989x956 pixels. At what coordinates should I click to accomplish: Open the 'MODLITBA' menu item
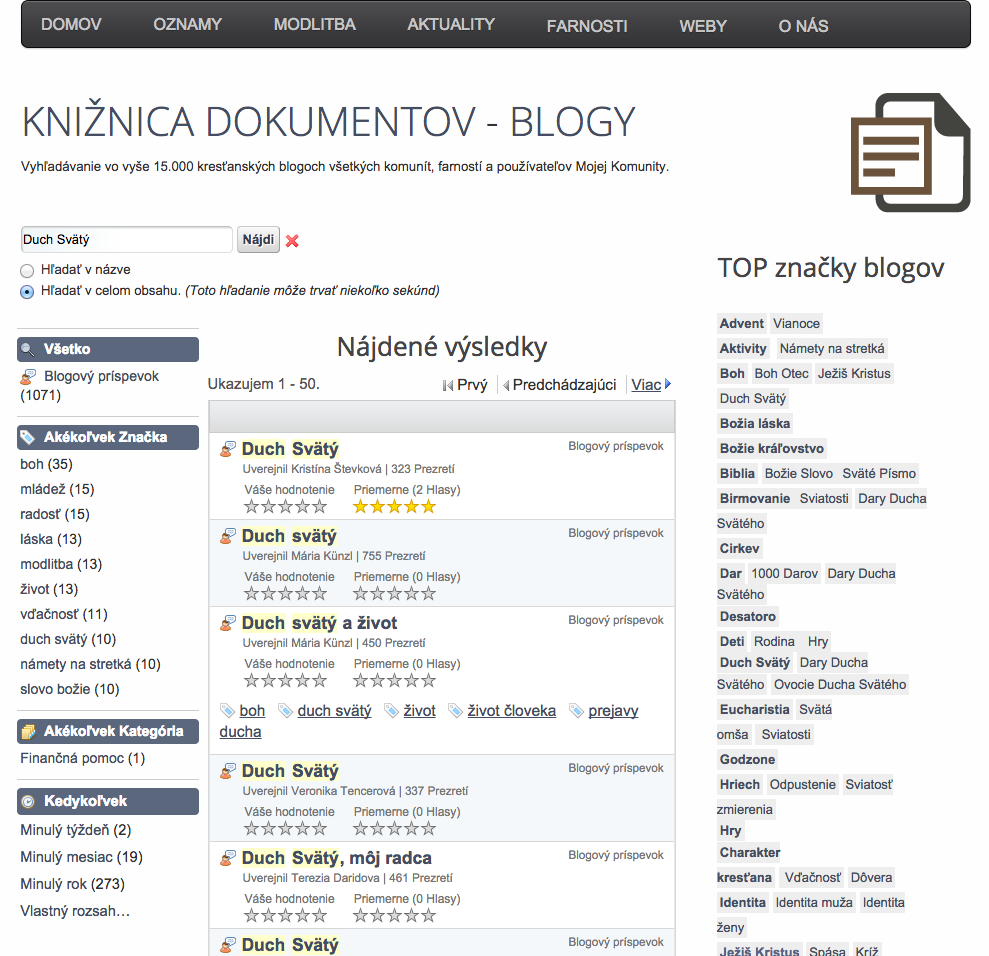tap(314, 24)
